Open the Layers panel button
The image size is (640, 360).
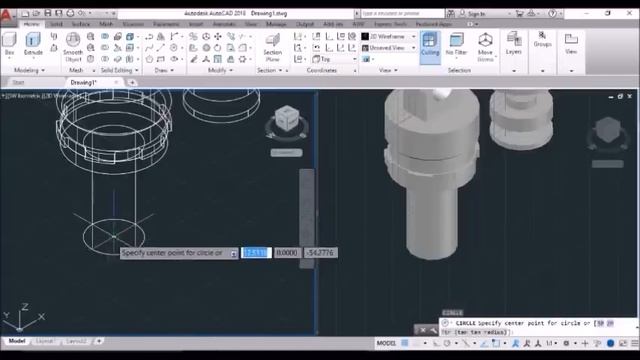(513, 43)
